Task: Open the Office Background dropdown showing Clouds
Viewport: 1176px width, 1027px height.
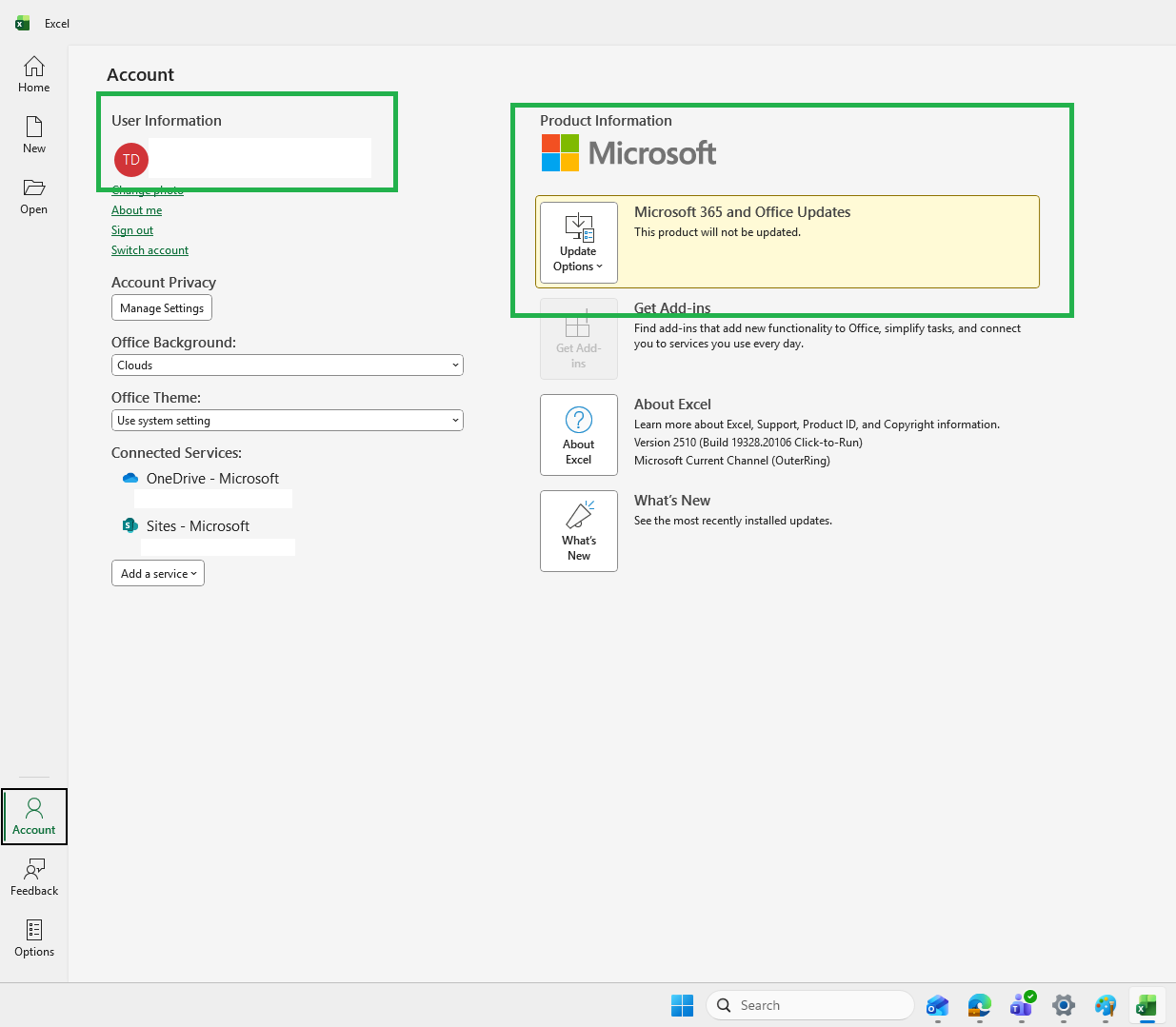Action: (288, 365)
